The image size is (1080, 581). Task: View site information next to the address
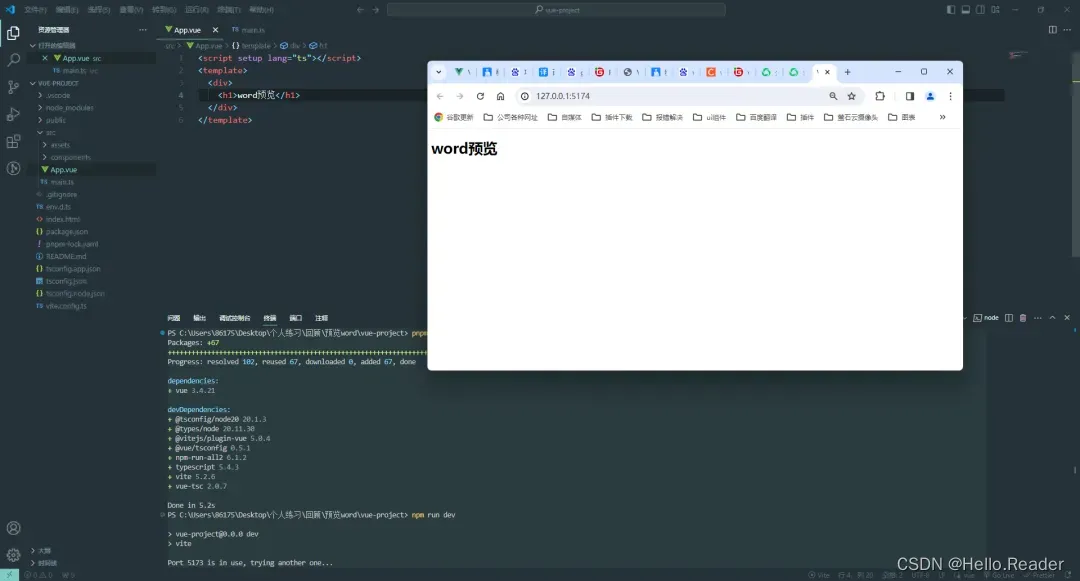[x=525, y=96]
